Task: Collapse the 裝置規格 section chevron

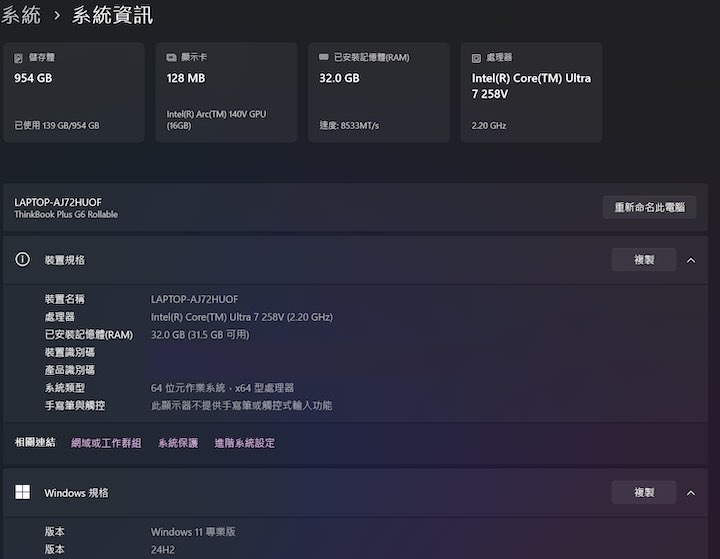Action: [x=691, y=260]
